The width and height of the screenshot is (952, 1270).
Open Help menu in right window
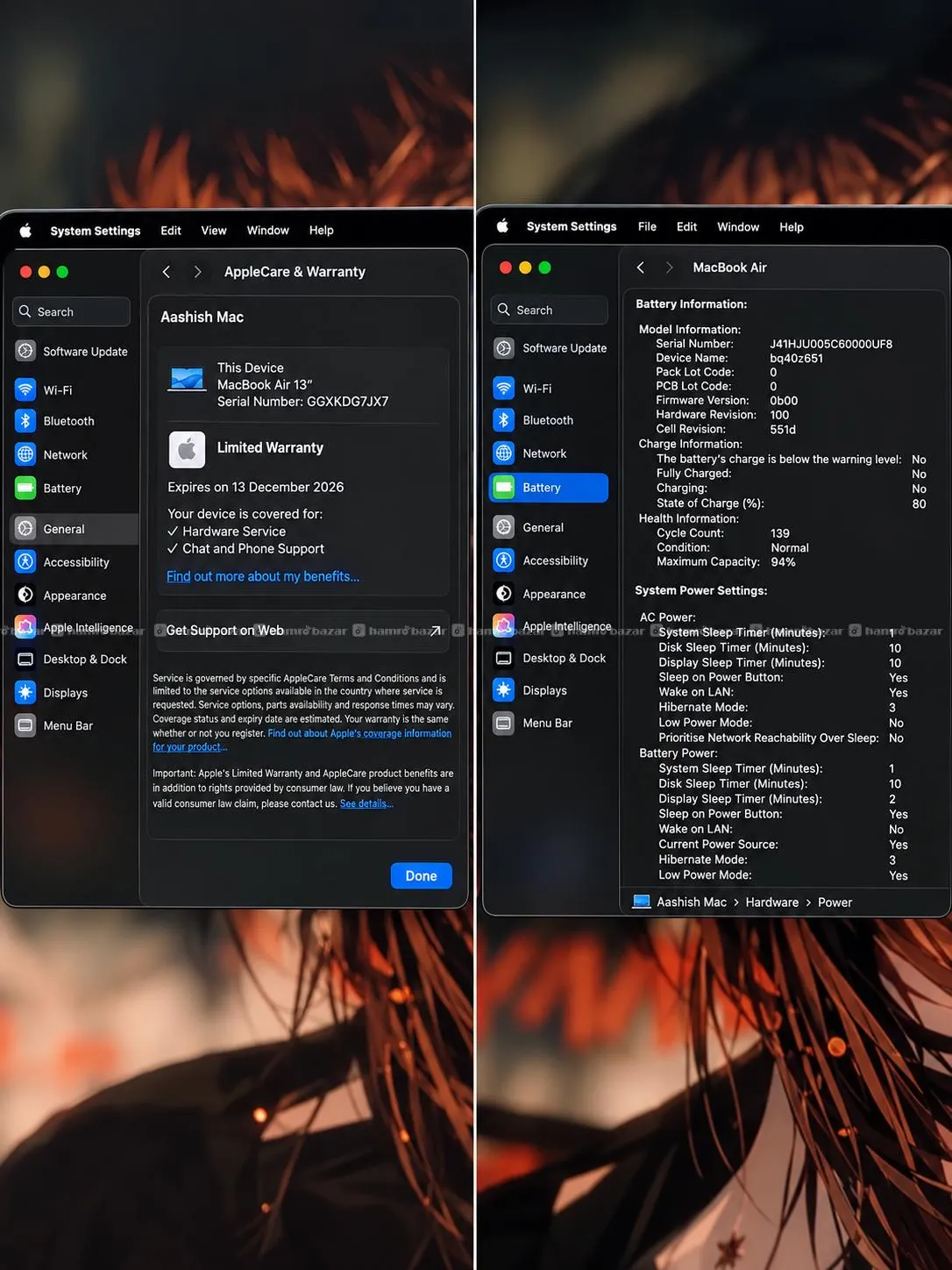[792, 227]
